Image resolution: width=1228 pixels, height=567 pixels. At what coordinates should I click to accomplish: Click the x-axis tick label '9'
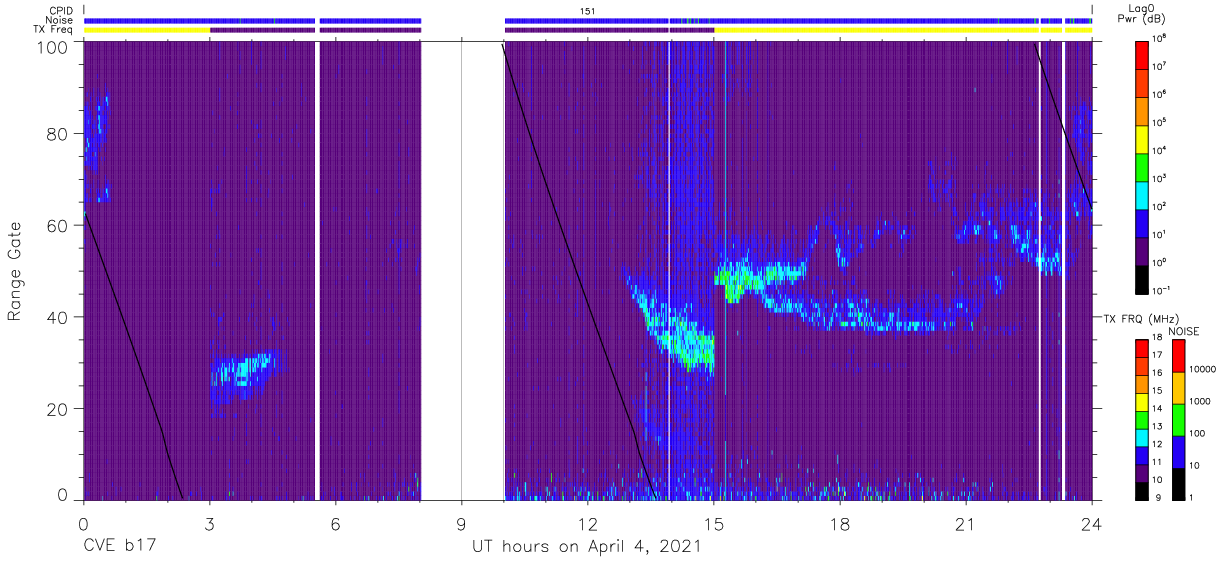[x=461, y=524]
